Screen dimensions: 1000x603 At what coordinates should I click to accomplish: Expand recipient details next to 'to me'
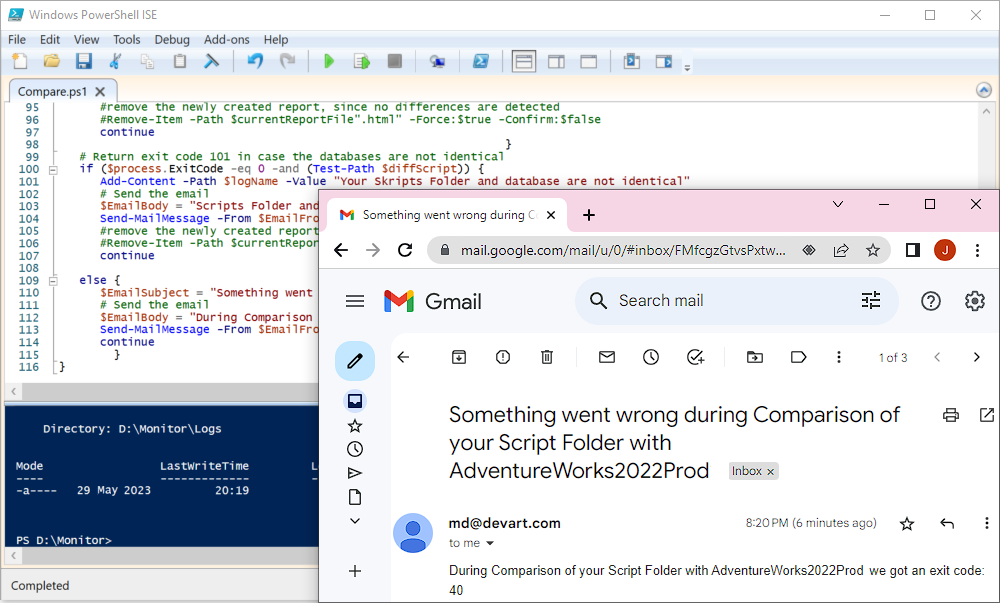[x=490, y=543]
